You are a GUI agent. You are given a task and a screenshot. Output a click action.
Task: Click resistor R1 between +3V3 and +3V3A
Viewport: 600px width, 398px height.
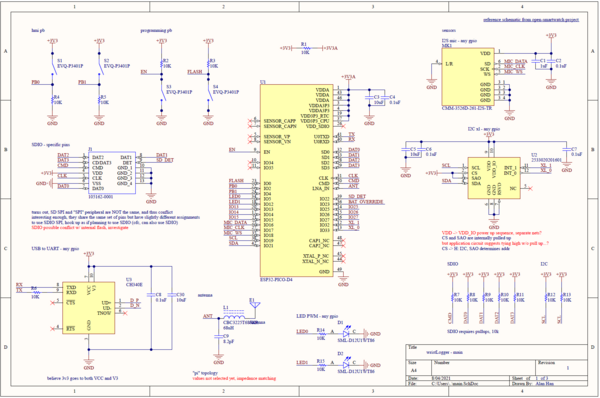[305, 48]
